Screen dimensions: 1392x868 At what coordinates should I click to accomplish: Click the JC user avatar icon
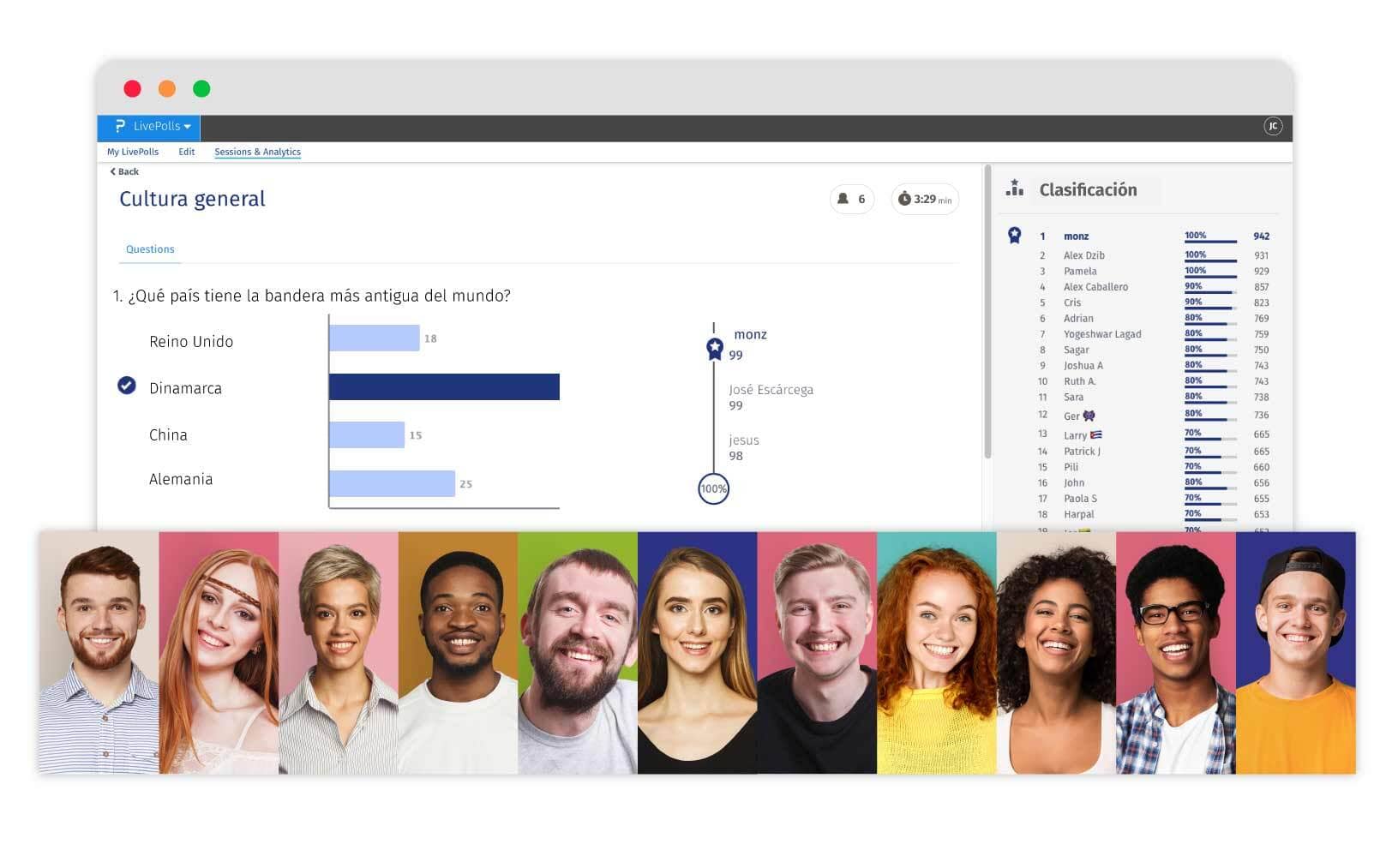click(x=1272, y=127)
